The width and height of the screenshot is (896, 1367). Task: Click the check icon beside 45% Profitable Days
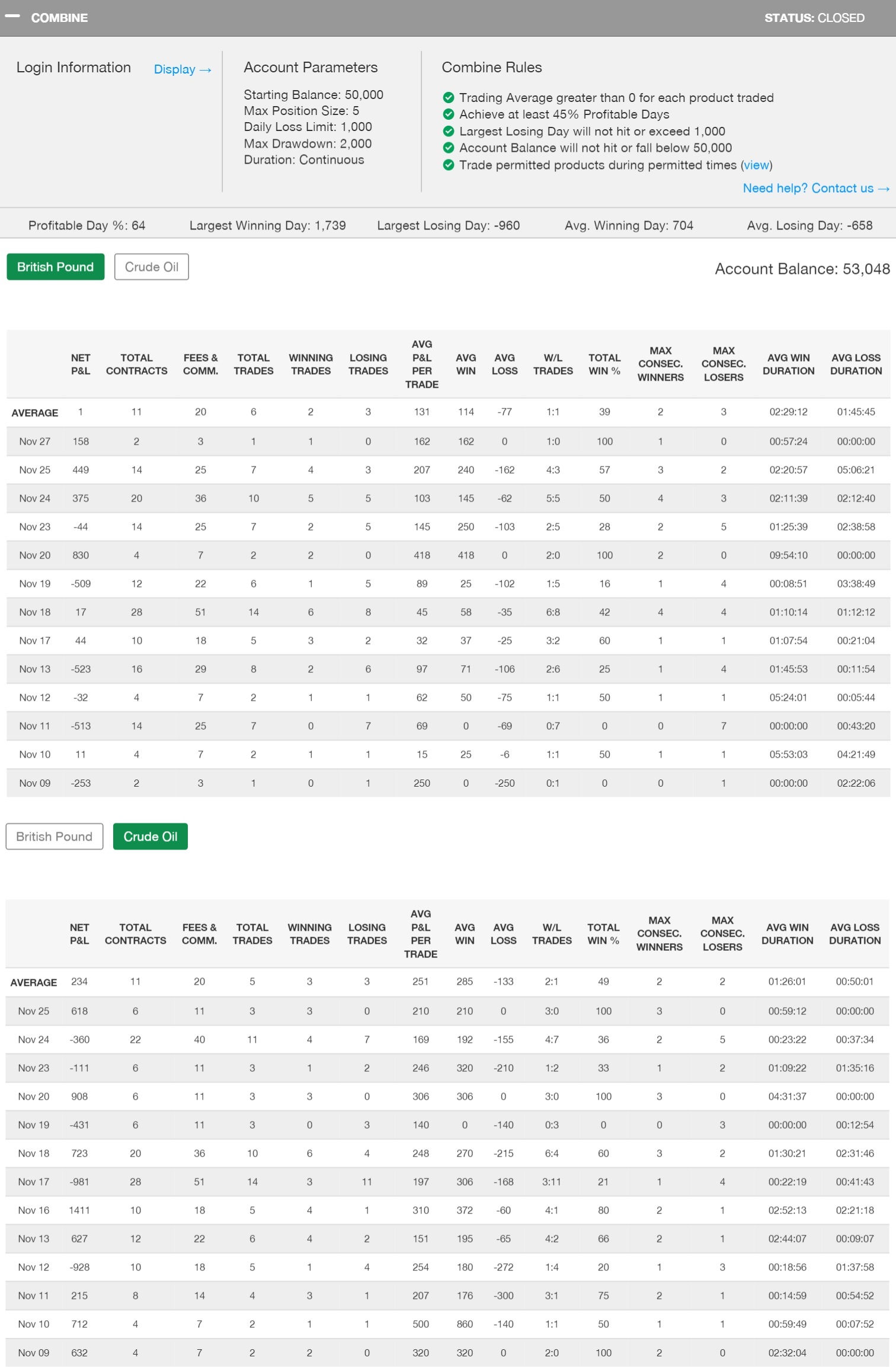coord(449,114)
